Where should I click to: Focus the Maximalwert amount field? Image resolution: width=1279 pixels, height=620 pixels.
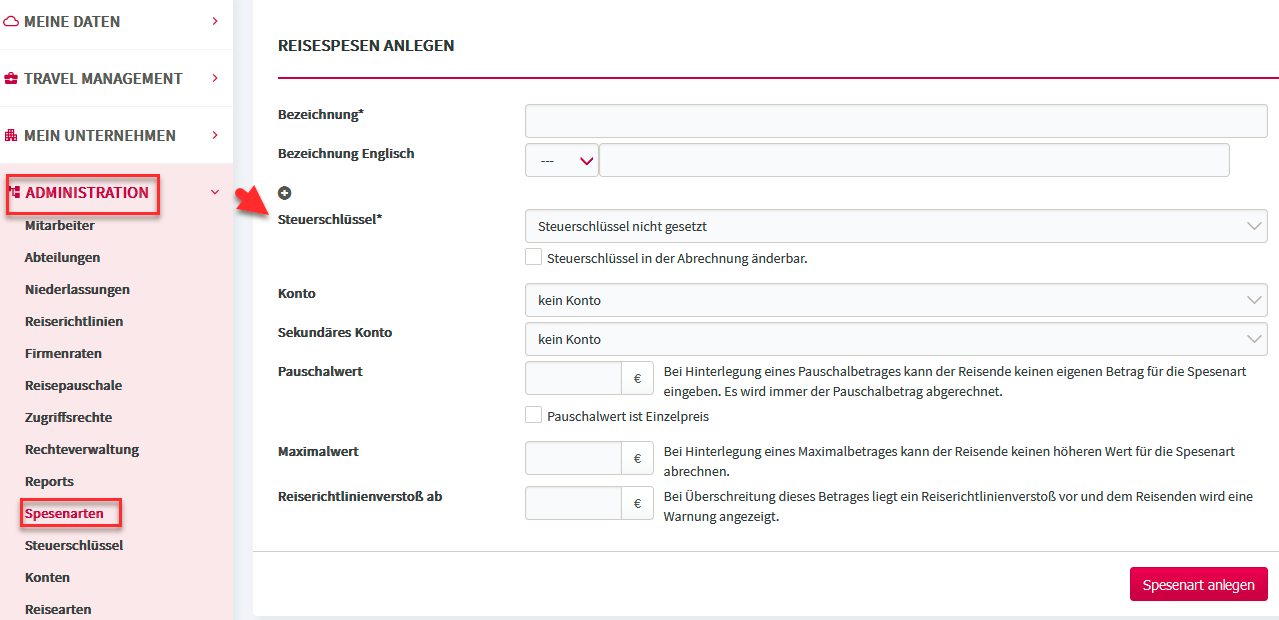(574, 459)
